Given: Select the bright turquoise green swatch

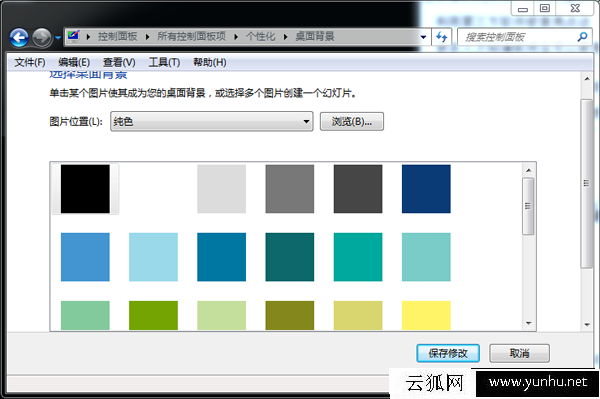Looking at the screenshot, I should click(358, 257).
